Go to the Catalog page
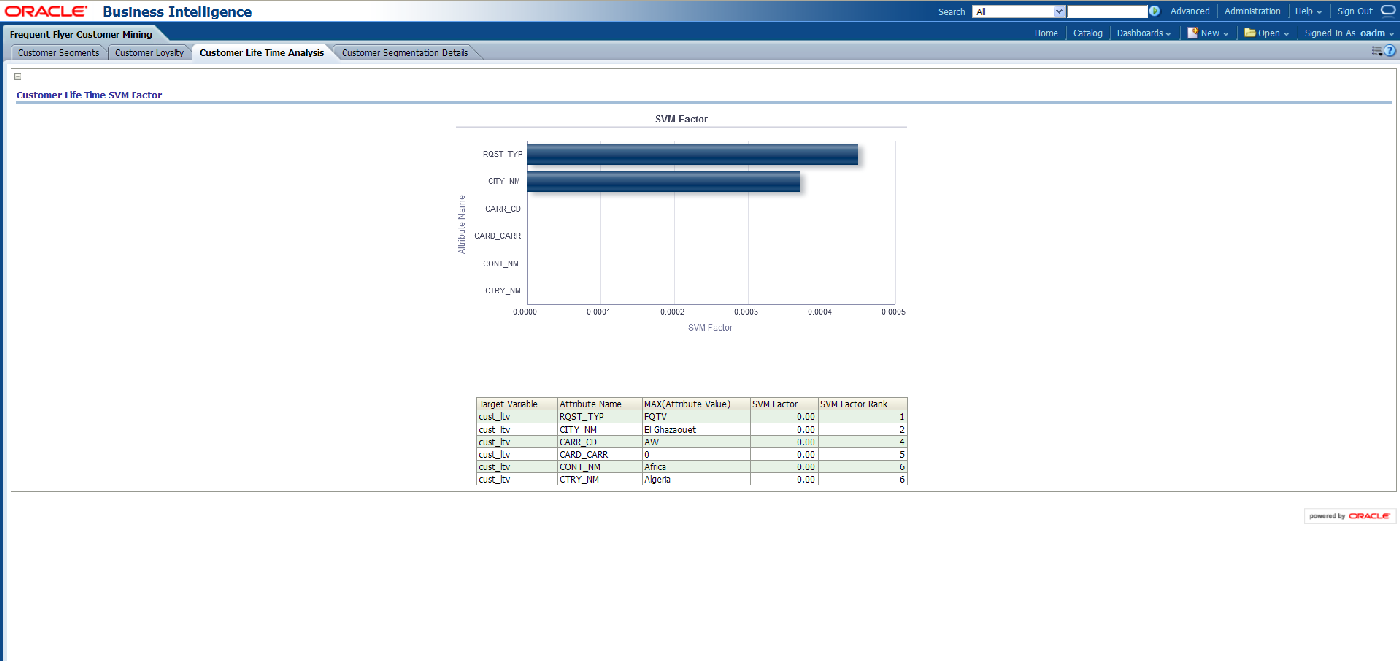The height and width of the screenshot is (661, 1400). pyautogui.click(x=1087, y=33)
